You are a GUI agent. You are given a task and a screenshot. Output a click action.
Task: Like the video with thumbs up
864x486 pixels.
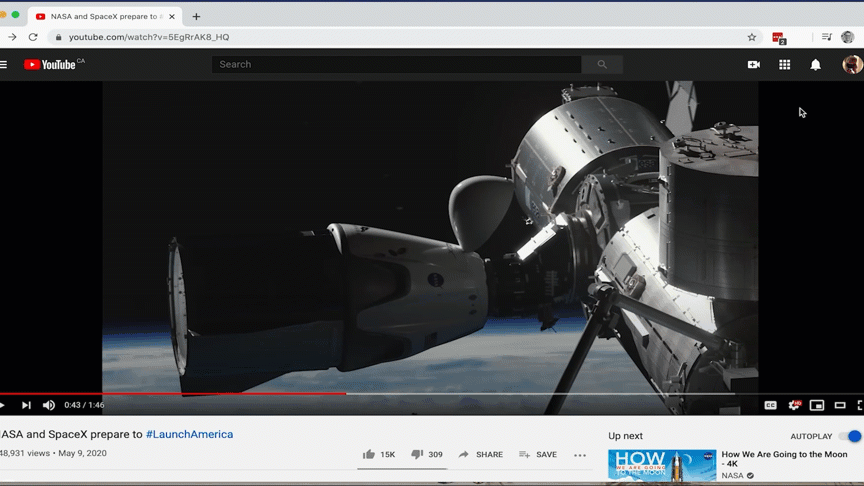click(369, 454)
